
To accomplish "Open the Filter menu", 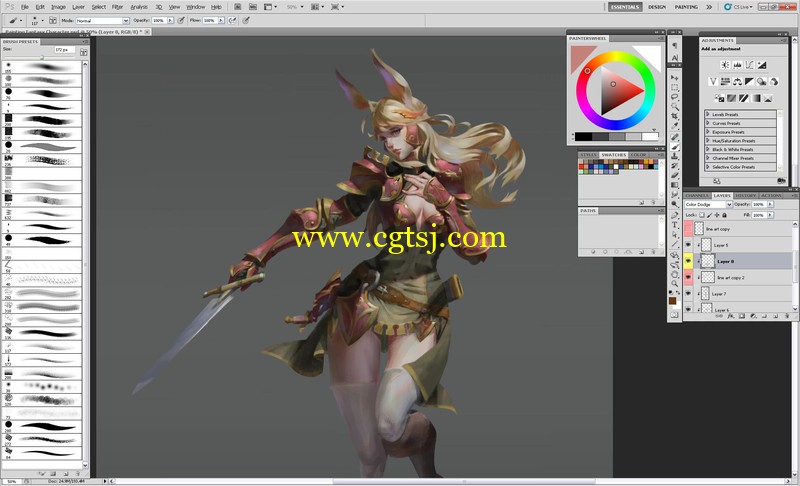I will tap(117, 7).
